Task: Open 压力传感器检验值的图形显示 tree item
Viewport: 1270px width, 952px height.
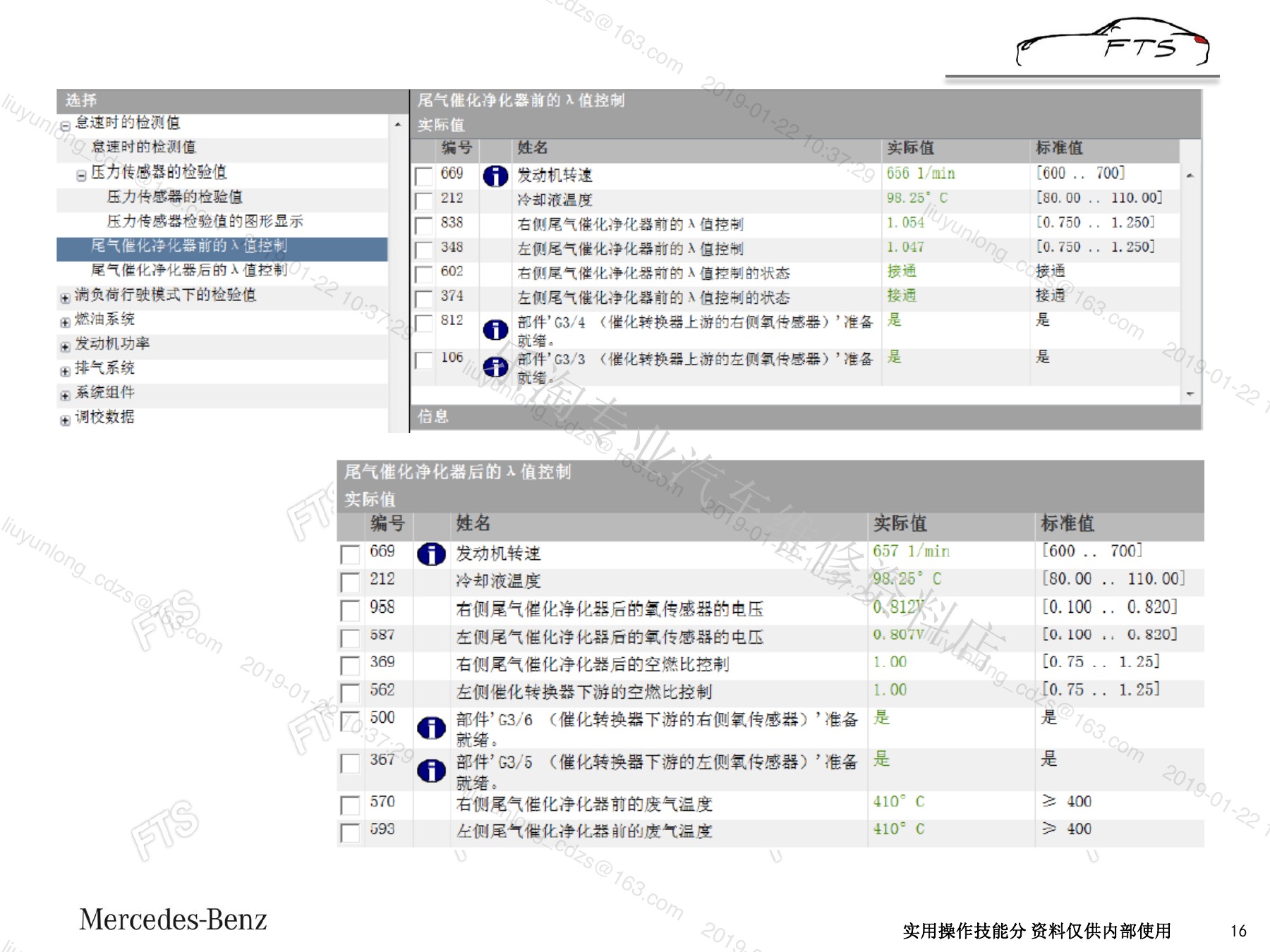Action: click(205, 221)
